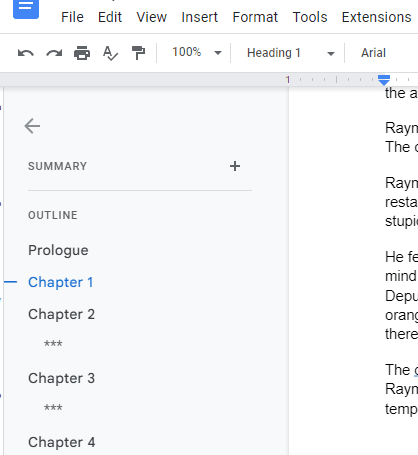Click the blue left indent marker on ruler
Screen dimensions: 418x455
click(384, 81)
